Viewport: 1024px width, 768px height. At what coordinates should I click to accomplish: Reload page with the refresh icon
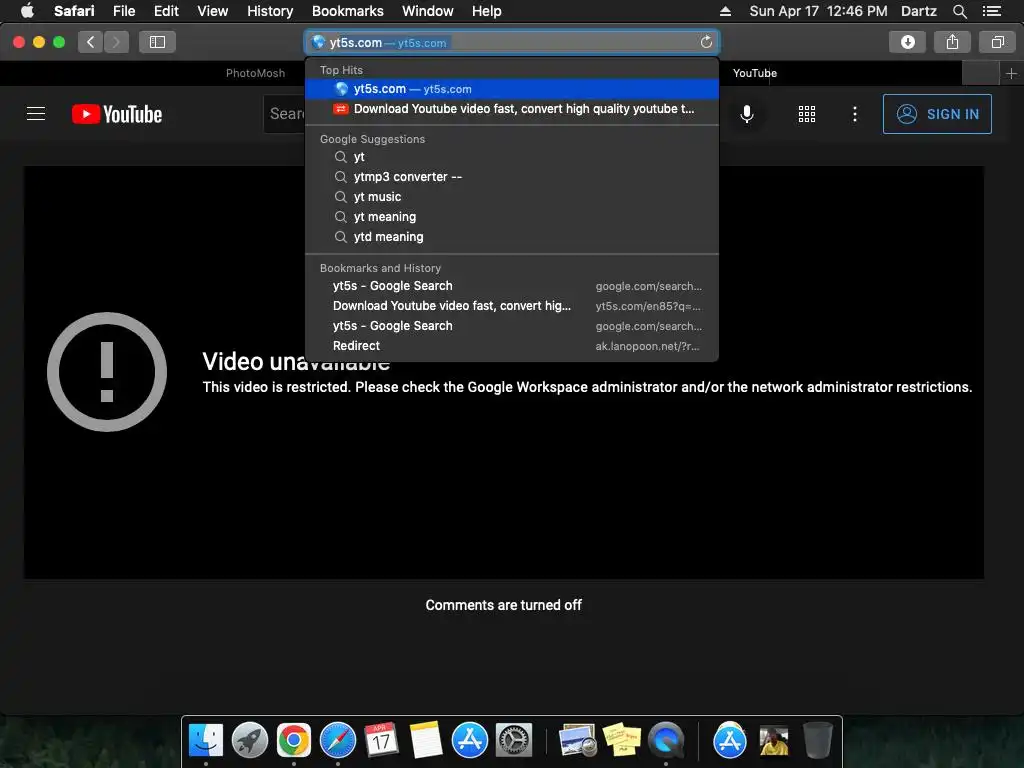[706, 42]
